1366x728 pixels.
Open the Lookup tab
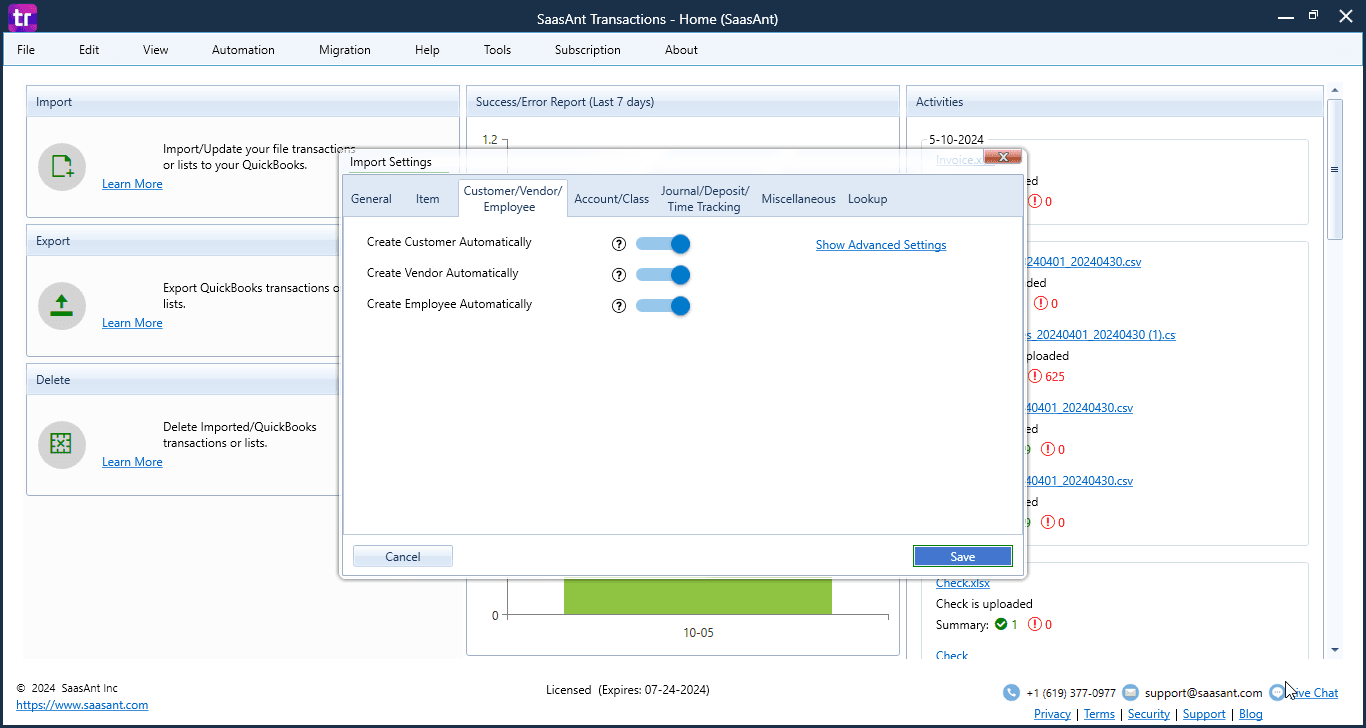[867, 199]
